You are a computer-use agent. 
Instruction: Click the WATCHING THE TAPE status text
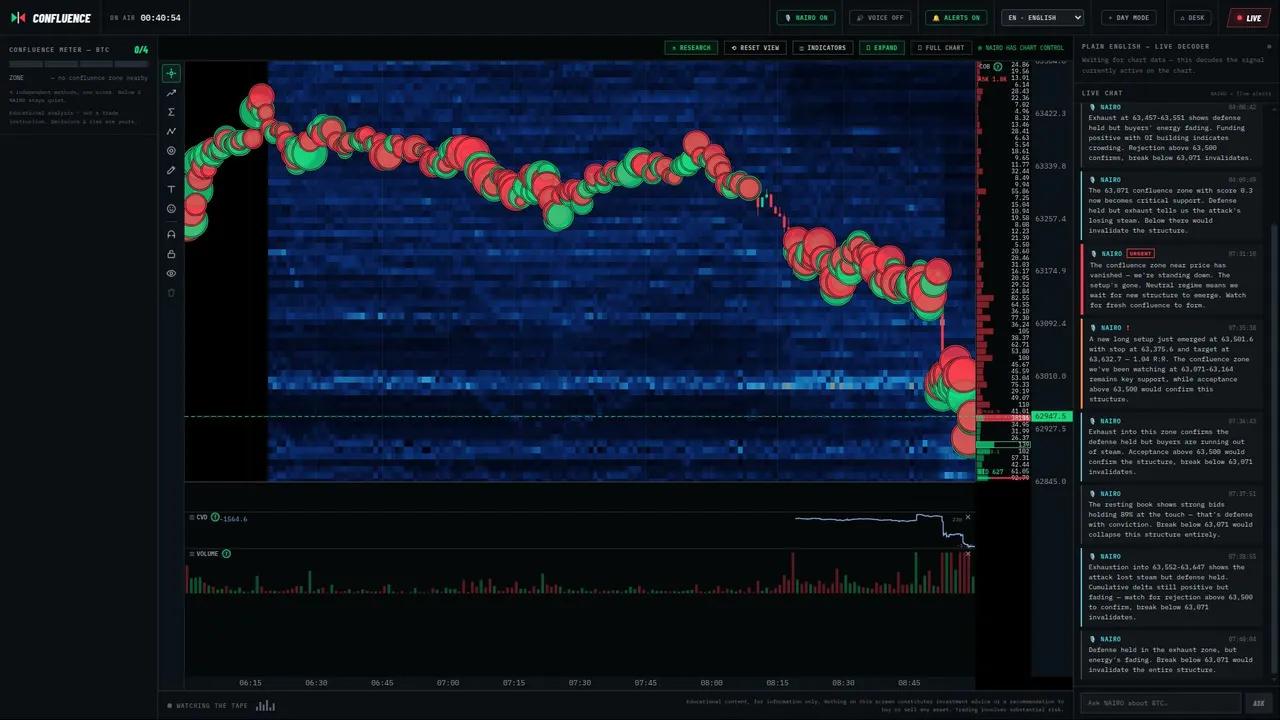tap(211, 706)
